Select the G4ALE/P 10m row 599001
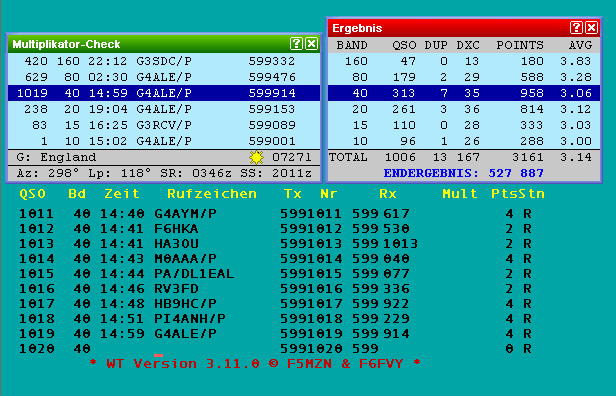Image resolution: width=616 pixels, height=396 pixels. pos(164,141)
